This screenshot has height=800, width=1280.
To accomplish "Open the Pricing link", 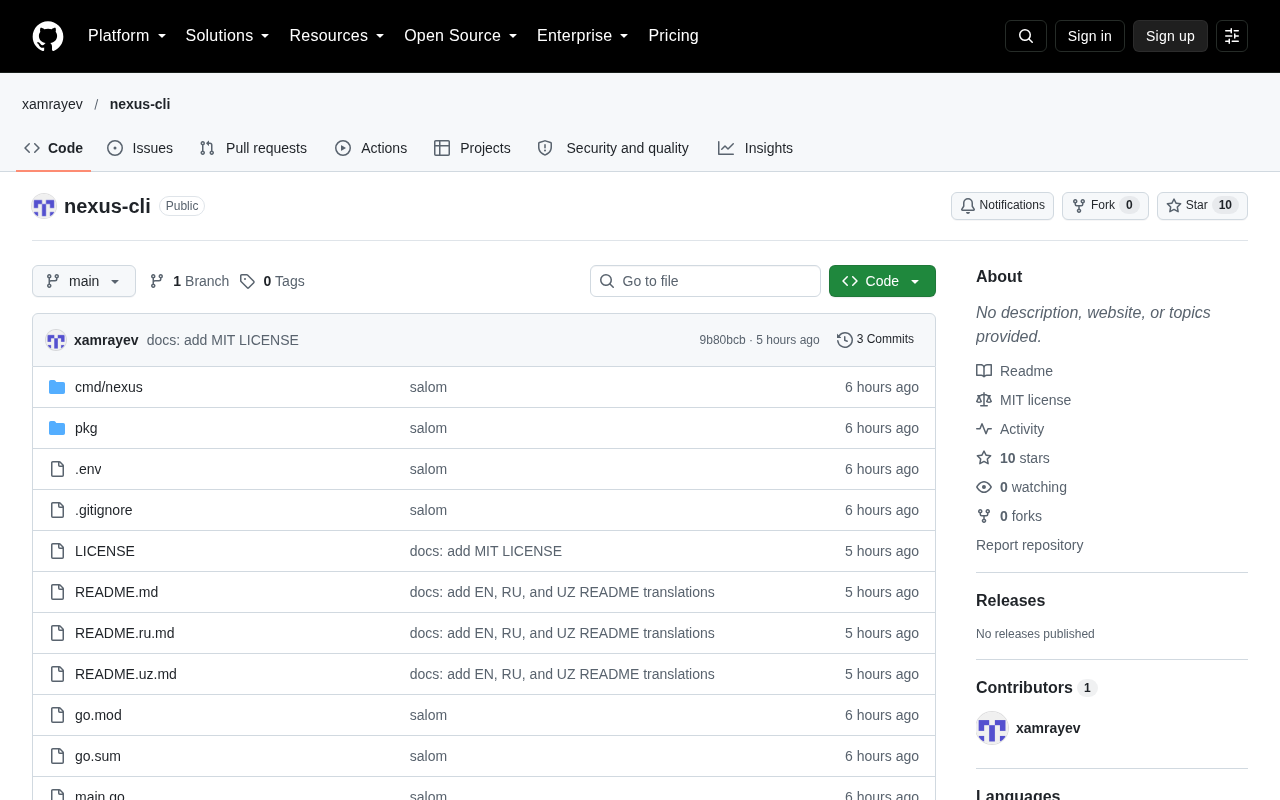I will click(673, 36).
